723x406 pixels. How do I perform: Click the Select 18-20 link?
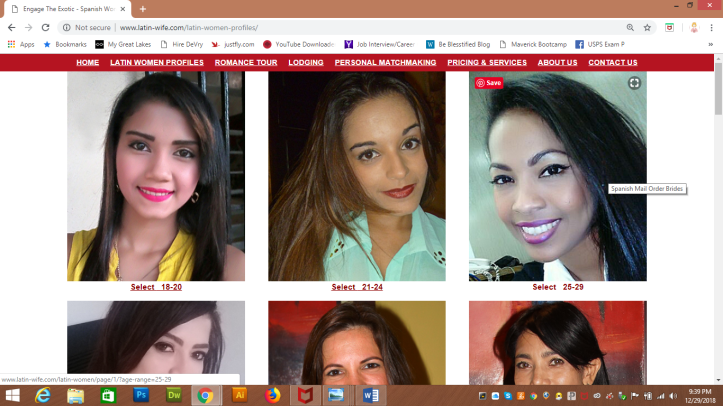156,287
